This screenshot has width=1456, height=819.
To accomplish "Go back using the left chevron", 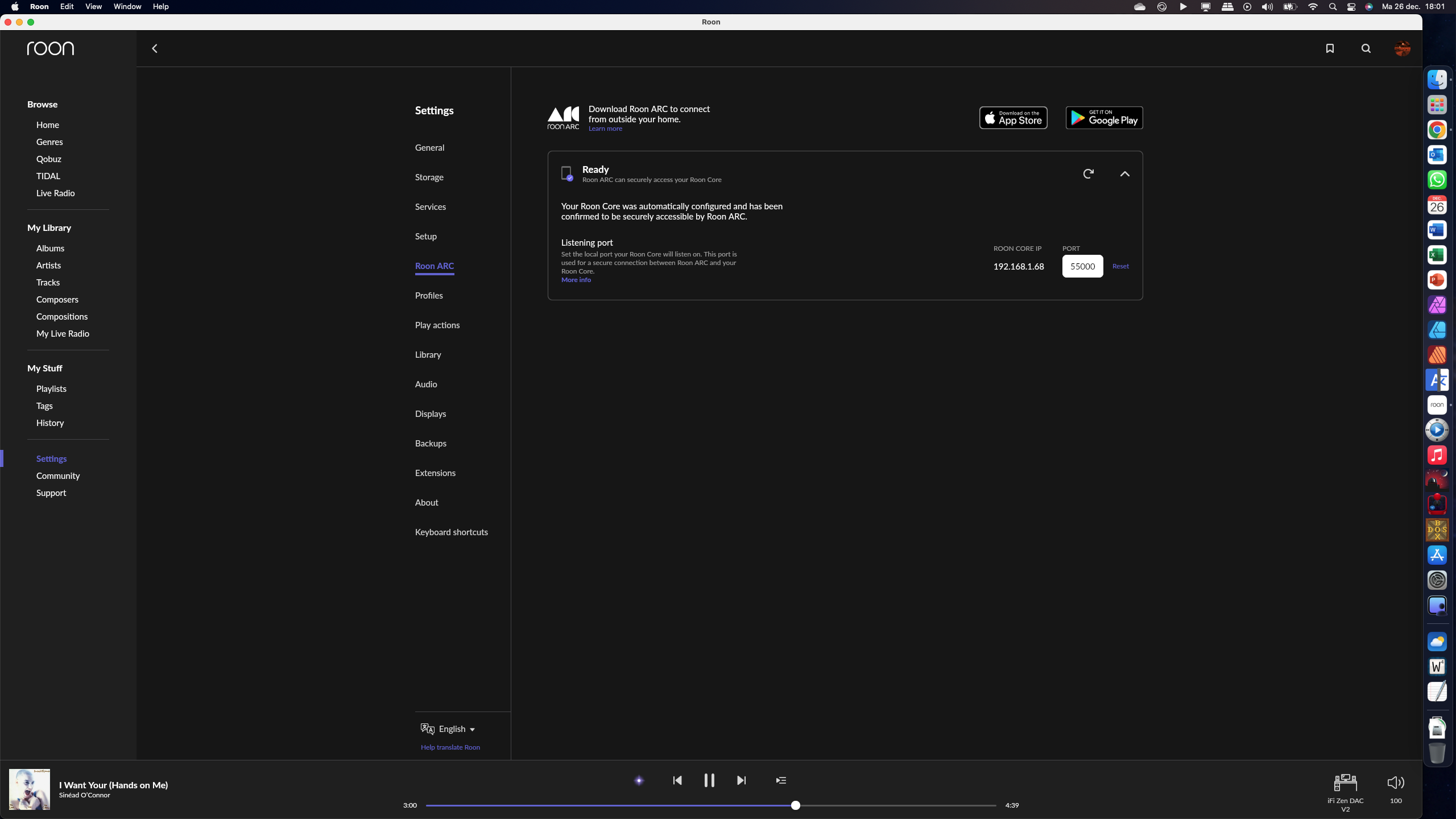I will click(154, 48).
